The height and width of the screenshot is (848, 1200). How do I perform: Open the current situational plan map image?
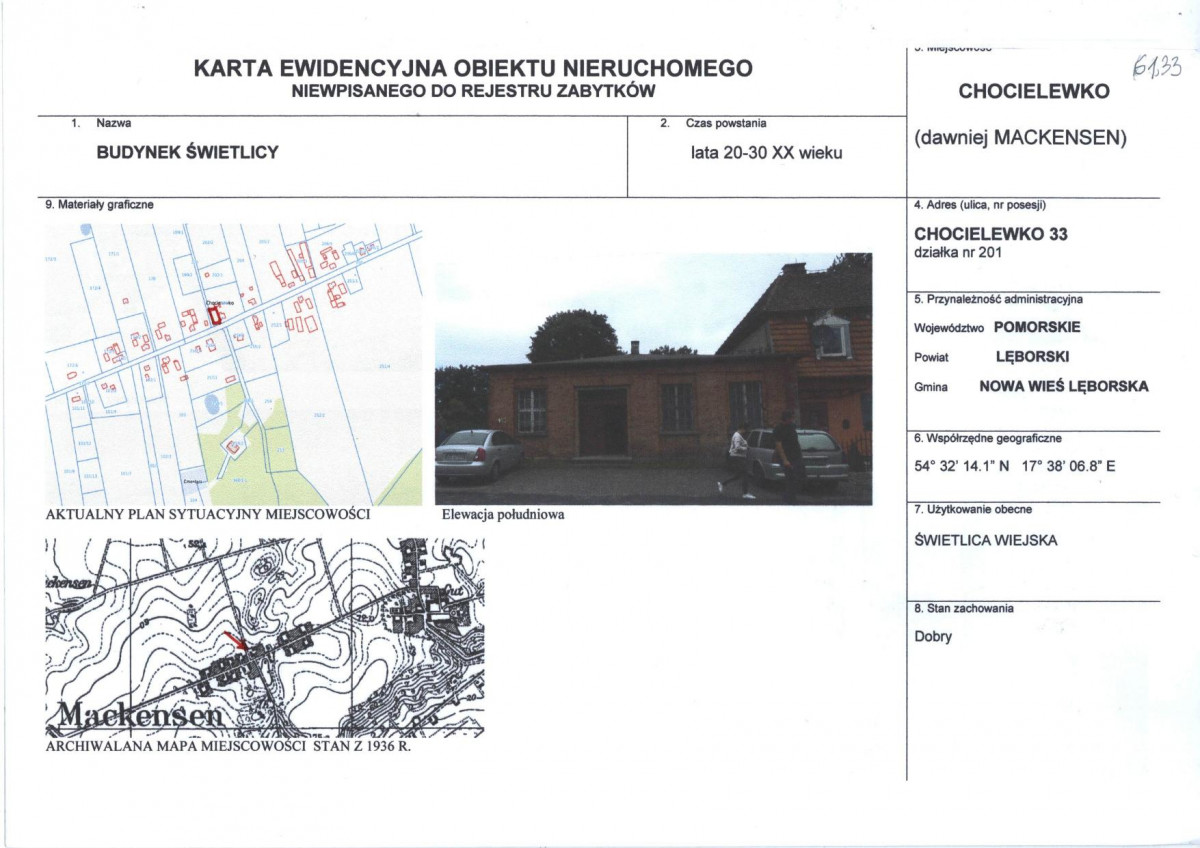point(234,364)
